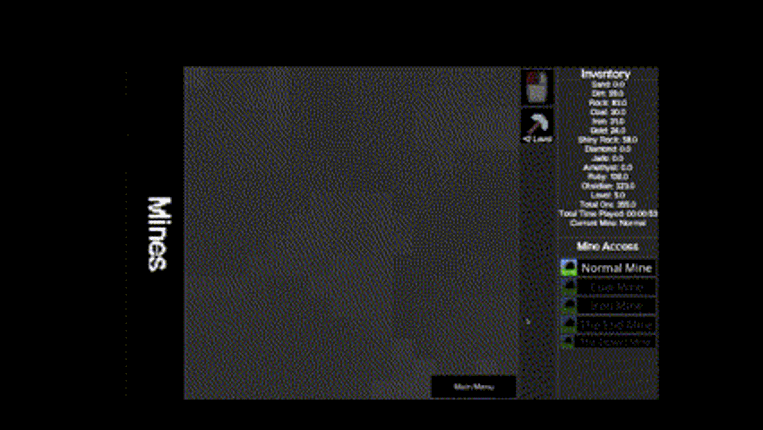Click the Shiny Rock count
Viewport: 763px width, 430px height.
(x=608, y=140)
